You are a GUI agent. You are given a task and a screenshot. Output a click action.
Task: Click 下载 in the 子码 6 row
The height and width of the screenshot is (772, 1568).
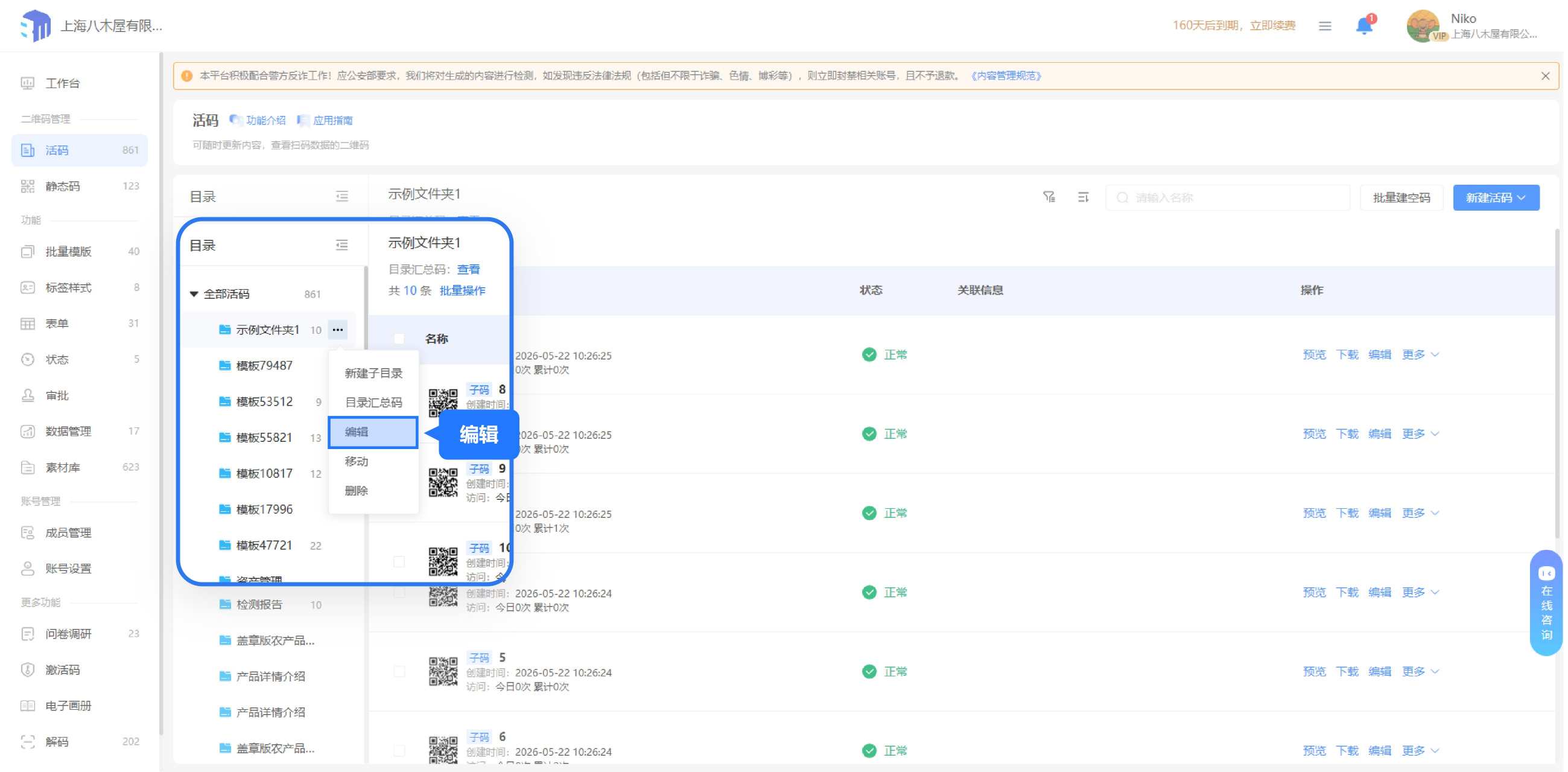(x=1347, y=750)
